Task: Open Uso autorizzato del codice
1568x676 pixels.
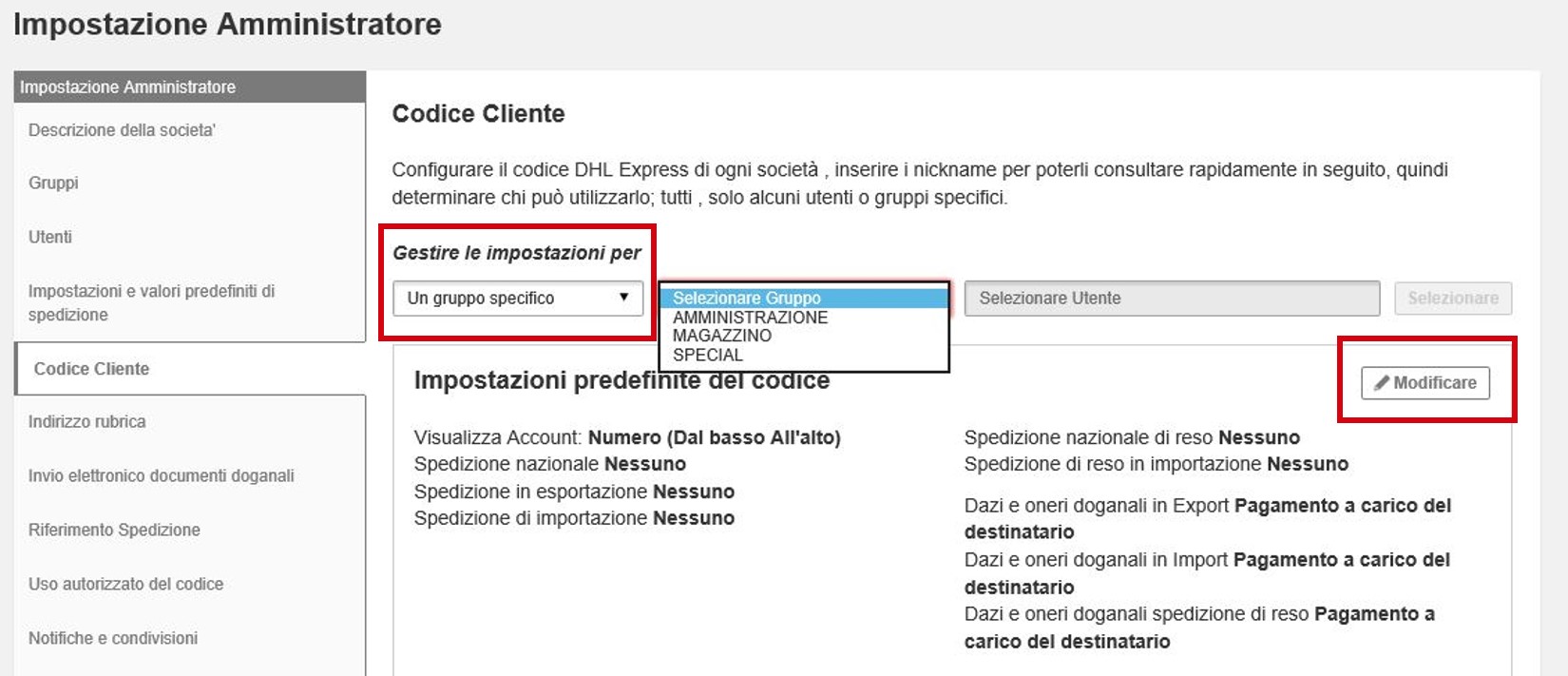Action: click(125, 584)
